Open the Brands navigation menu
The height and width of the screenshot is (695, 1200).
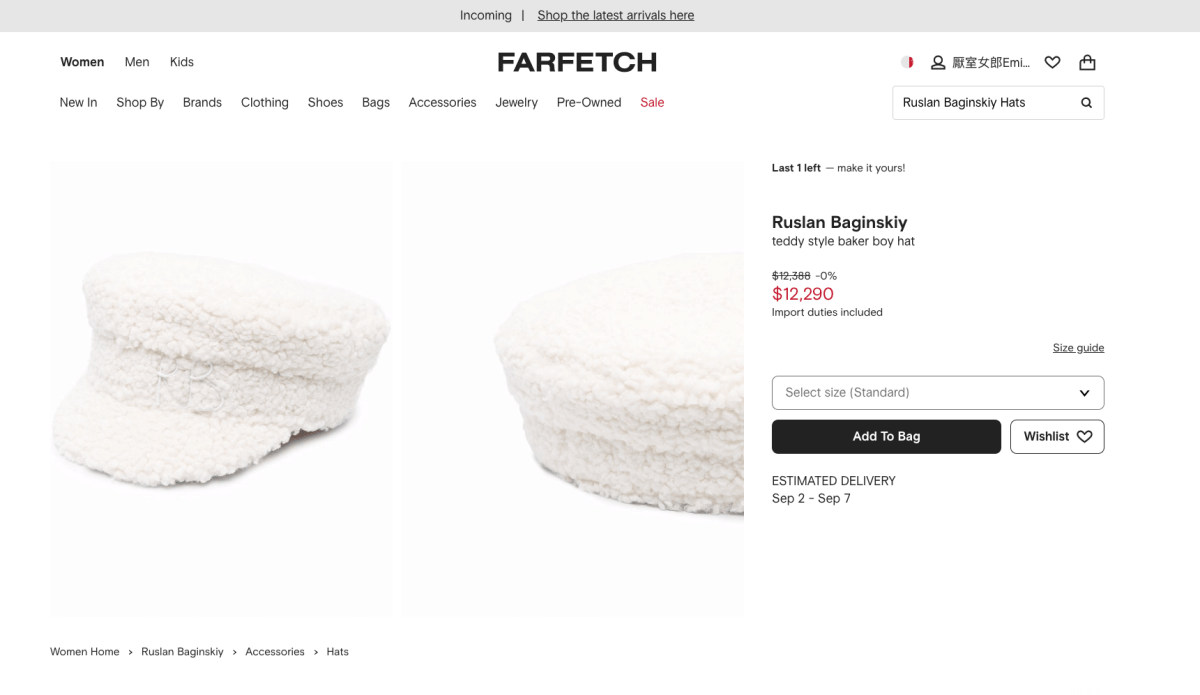click(x=202, y=102)
